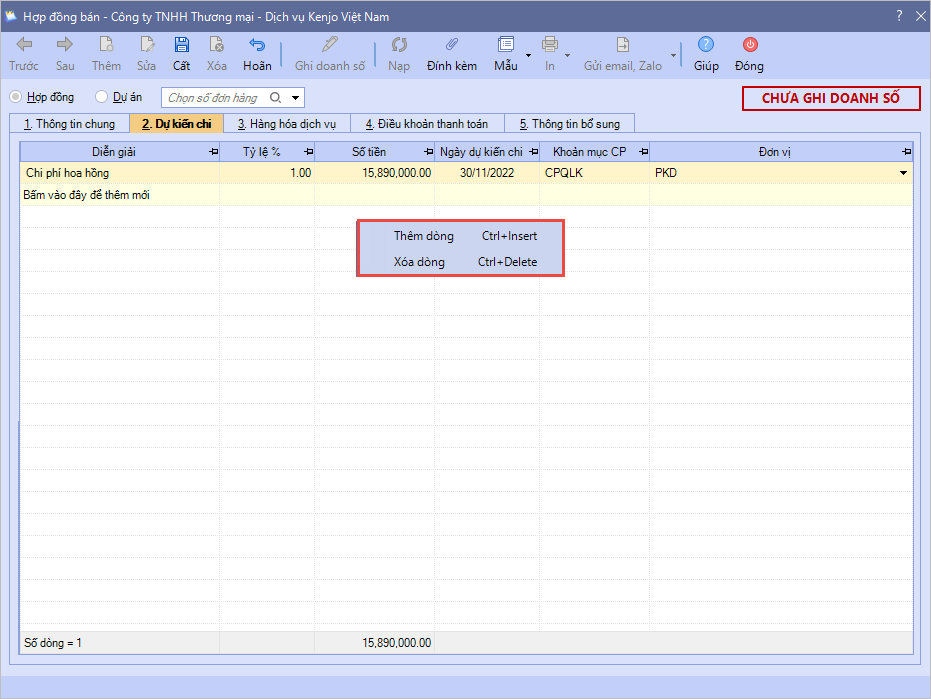This screenshot has width=931, height=699.
Task: Click the Hoãn undo icon
Action: click(x=257, y=45)
